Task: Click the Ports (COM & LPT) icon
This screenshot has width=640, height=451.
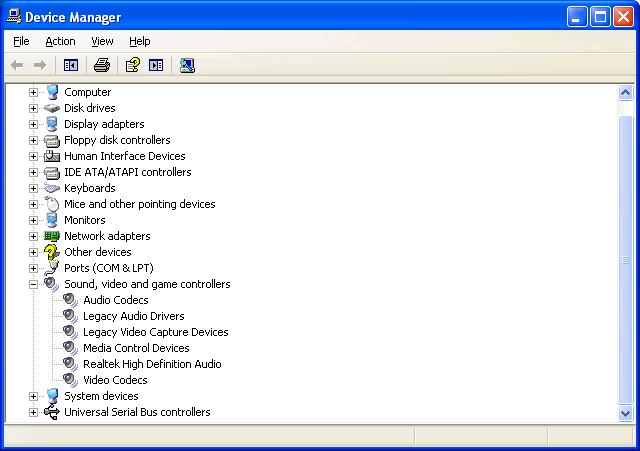Action: [52, 268]
